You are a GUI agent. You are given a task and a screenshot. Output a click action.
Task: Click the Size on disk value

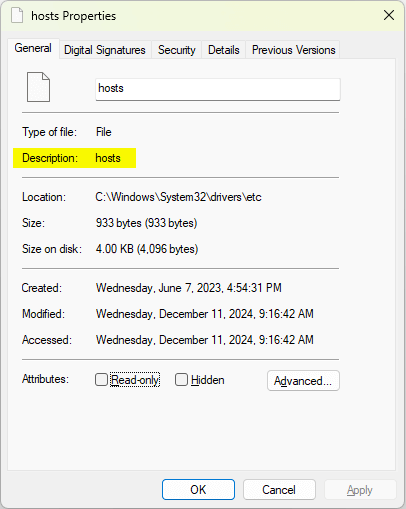tap(147, 249)
